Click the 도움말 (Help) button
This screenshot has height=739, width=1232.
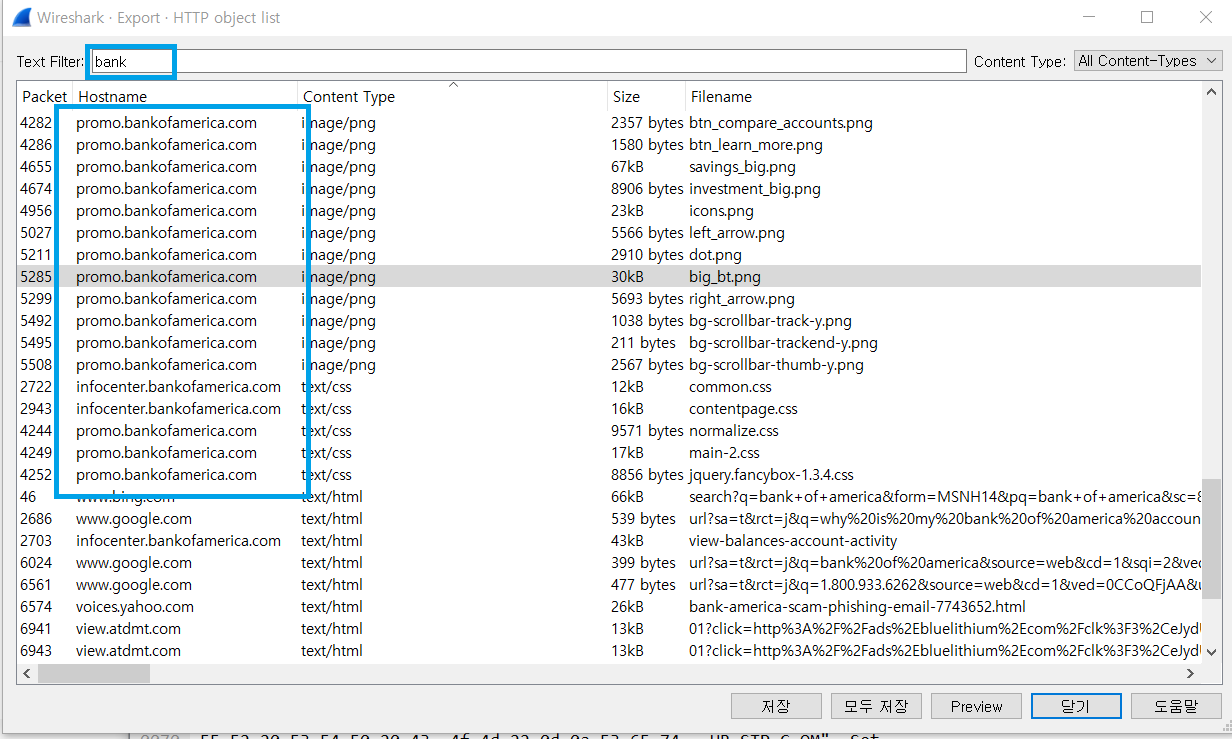coord(1176,706)
